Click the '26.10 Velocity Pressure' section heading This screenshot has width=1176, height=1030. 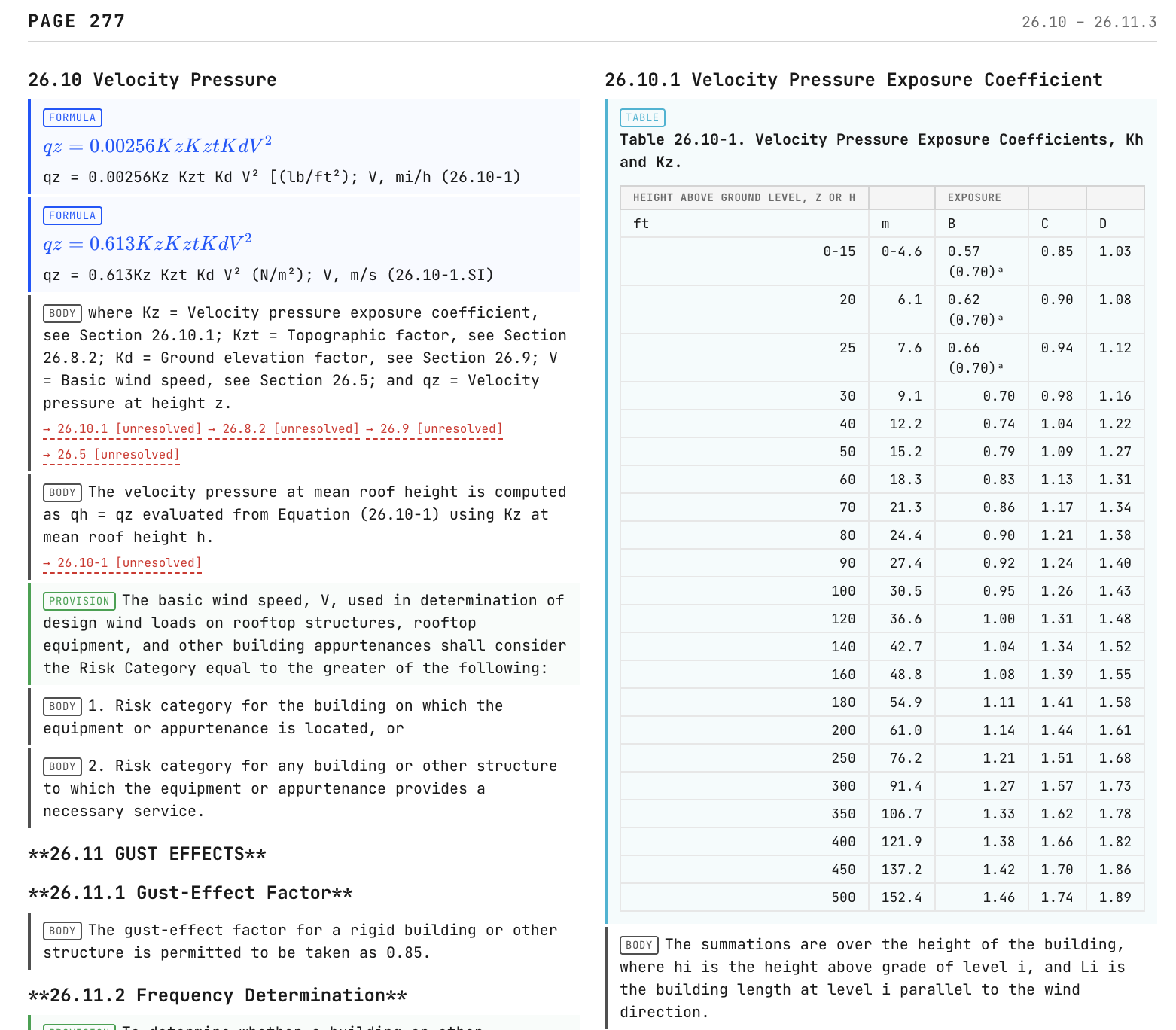coord(152,80)
